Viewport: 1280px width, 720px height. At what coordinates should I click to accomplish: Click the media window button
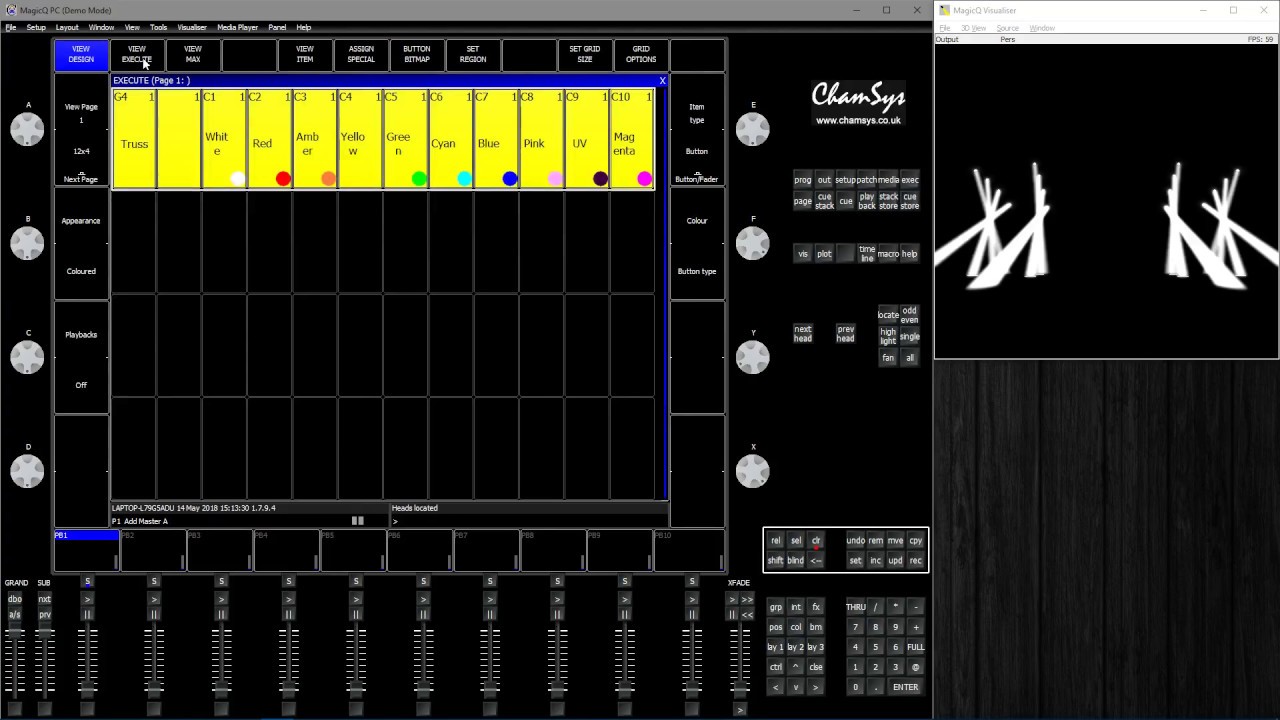(888, 180)
